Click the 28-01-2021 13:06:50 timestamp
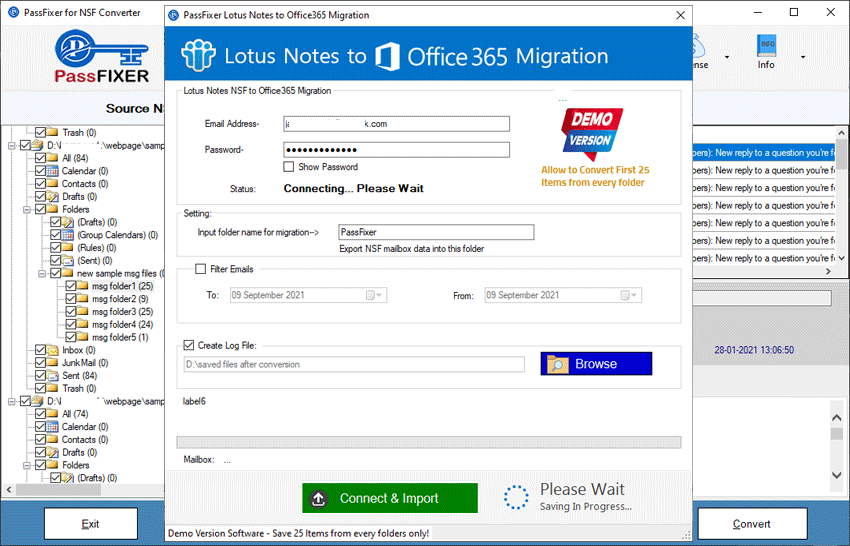 (x=754, y=350)
